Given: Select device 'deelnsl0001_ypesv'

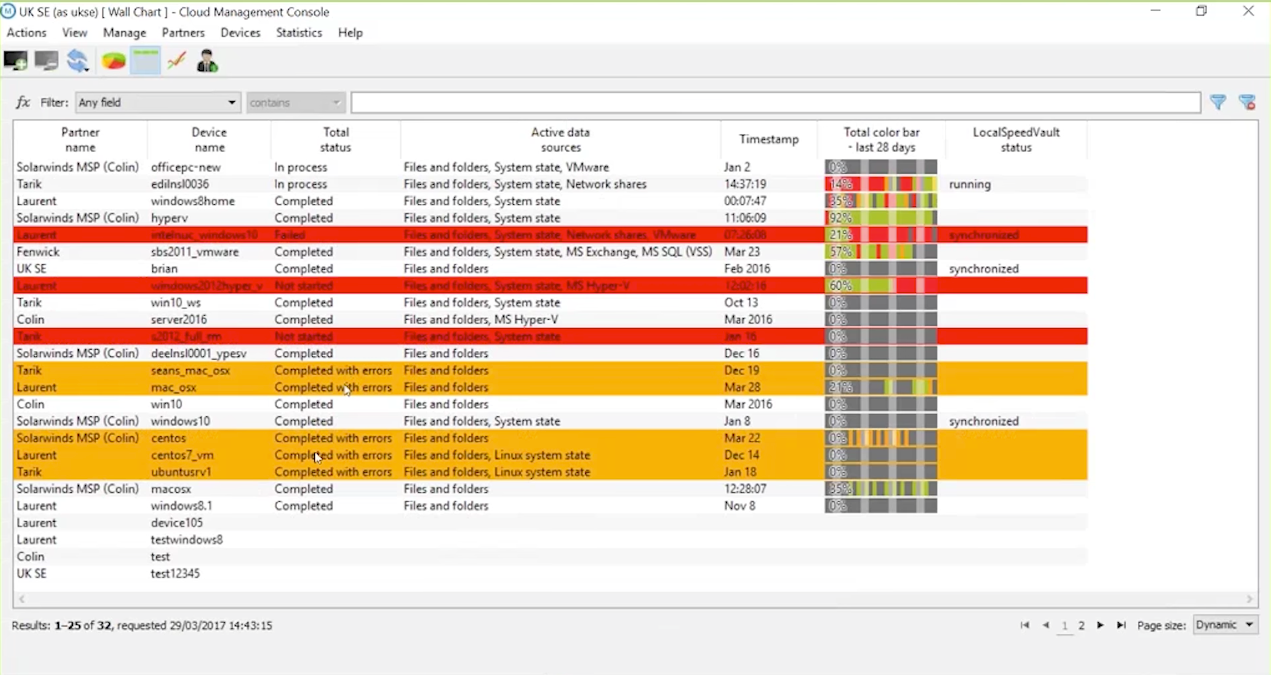Looking at the screenshot, I should pos(199,354).
